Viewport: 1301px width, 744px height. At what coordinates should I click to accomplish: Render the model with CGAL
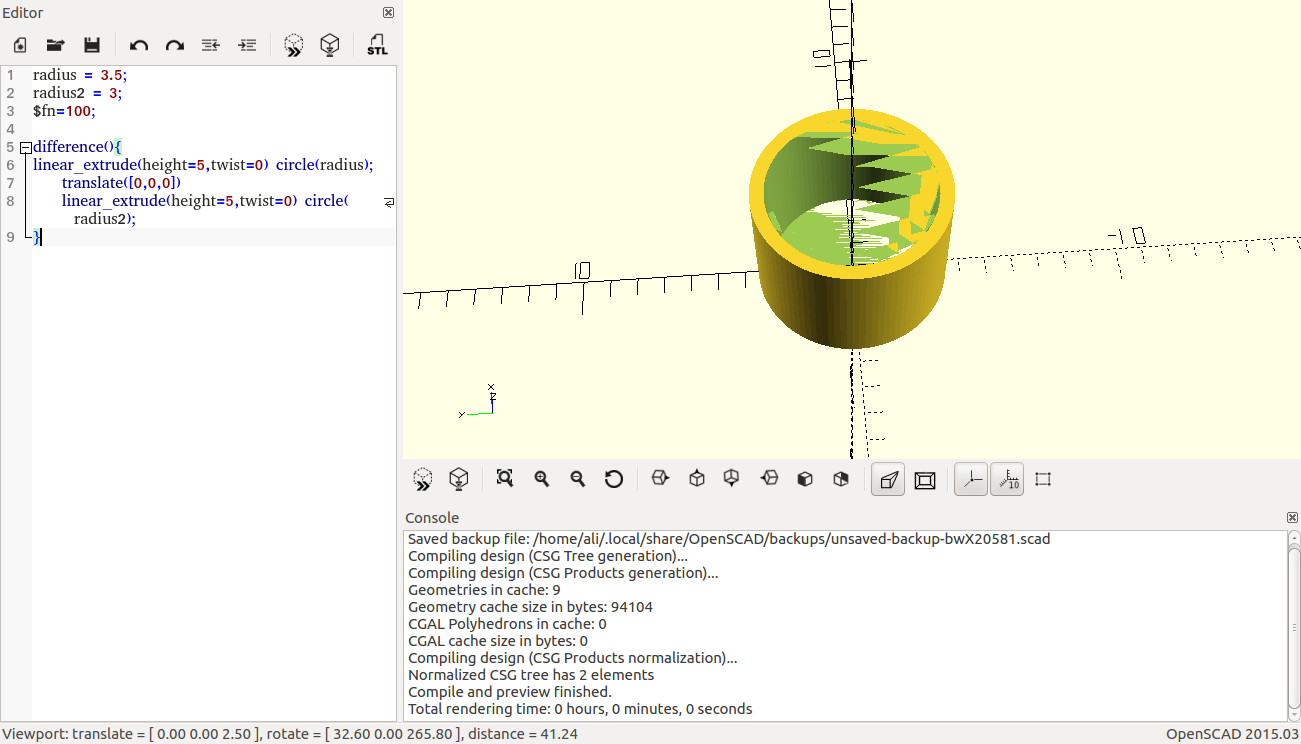[x=330, y=45]
